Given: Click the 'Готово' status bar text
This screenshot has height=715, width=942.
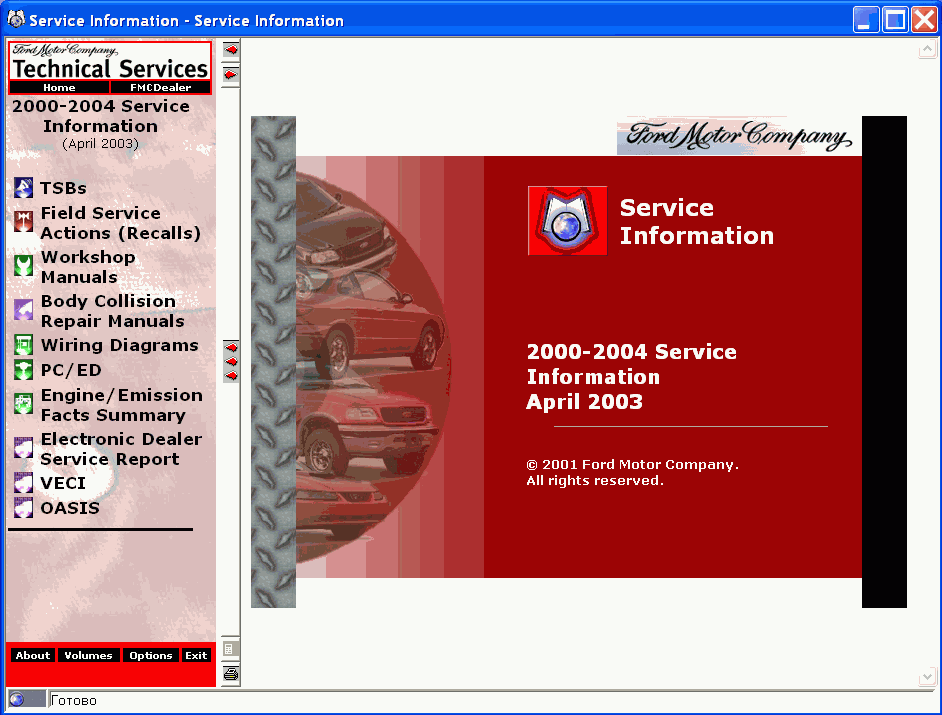Looking at the screenshot, I should click(x=74, y=700).
